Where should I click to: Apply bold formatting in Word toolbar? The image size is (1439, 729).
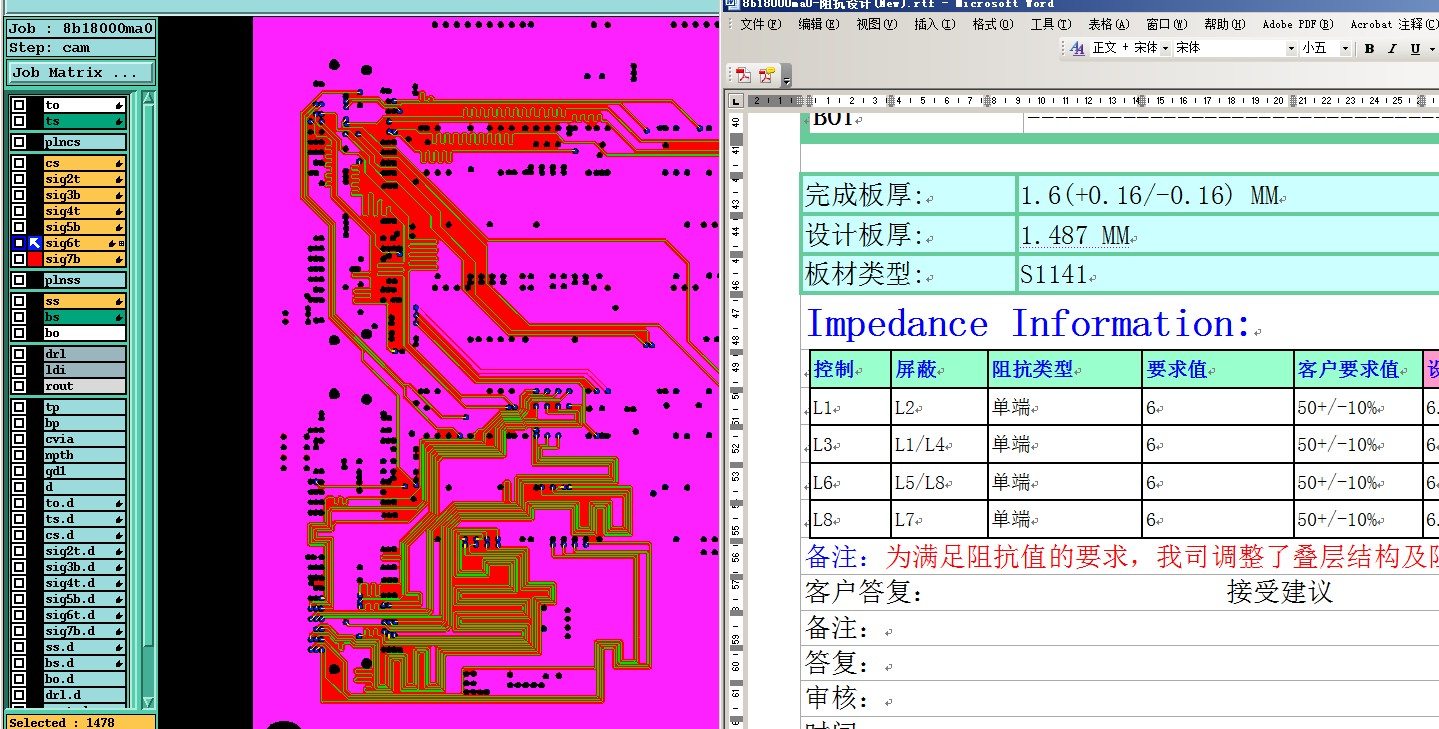pos(1369,48)
